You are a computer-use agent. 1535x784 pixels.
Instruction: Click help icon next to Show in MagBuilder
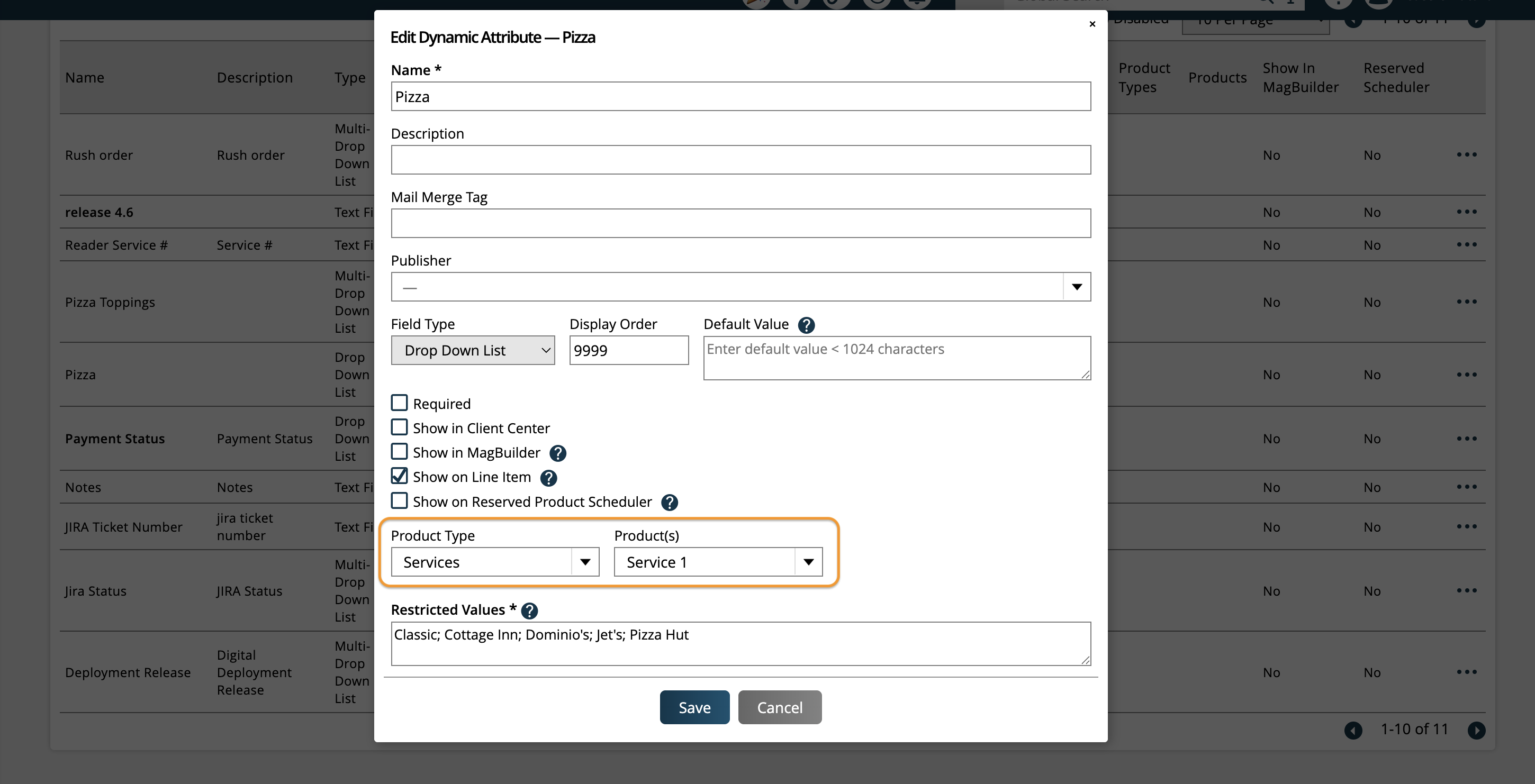click(x=558, y=453)
